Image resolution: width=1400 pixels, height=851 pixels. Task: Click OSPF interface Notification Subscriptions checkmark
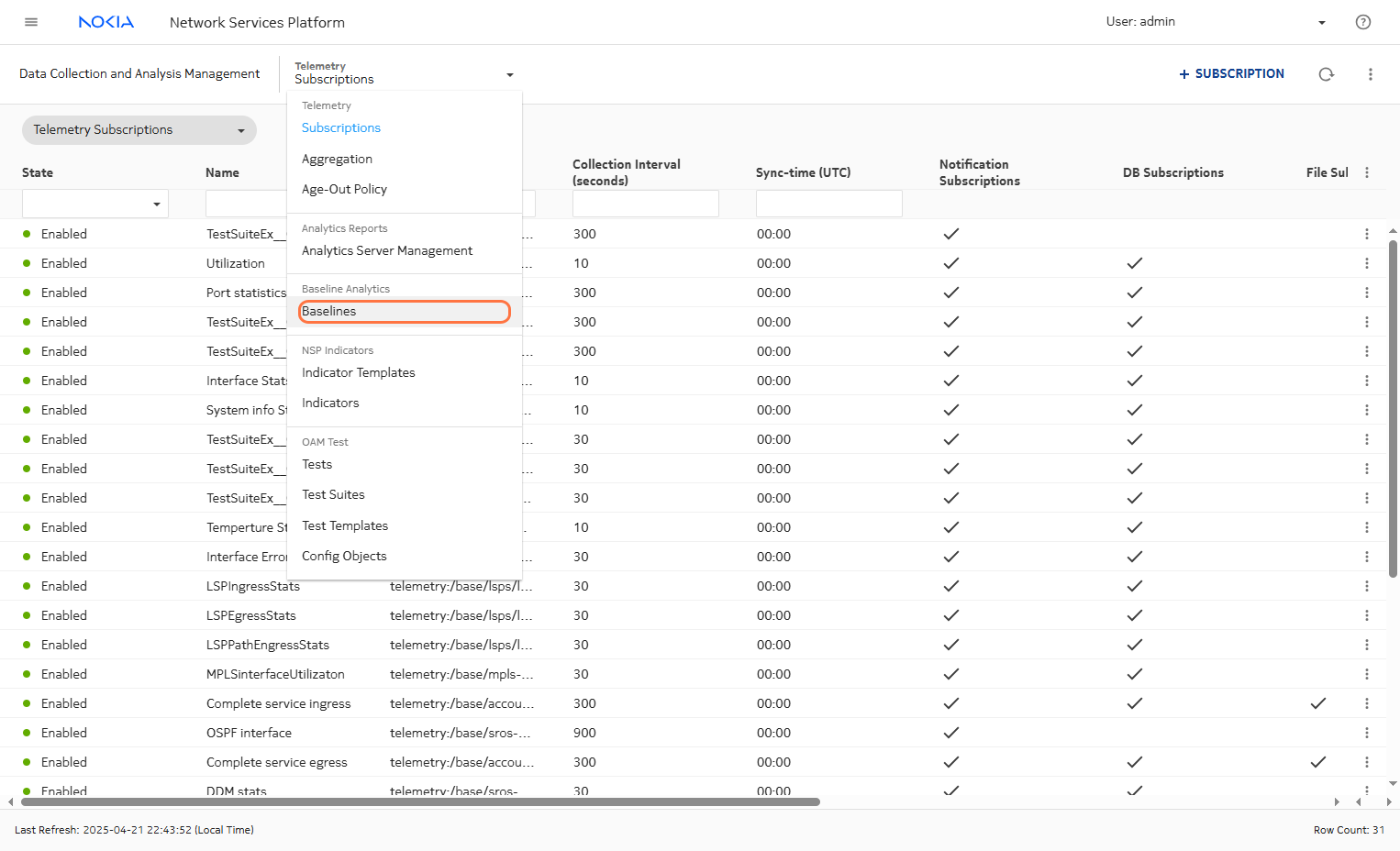pos(950,733)
